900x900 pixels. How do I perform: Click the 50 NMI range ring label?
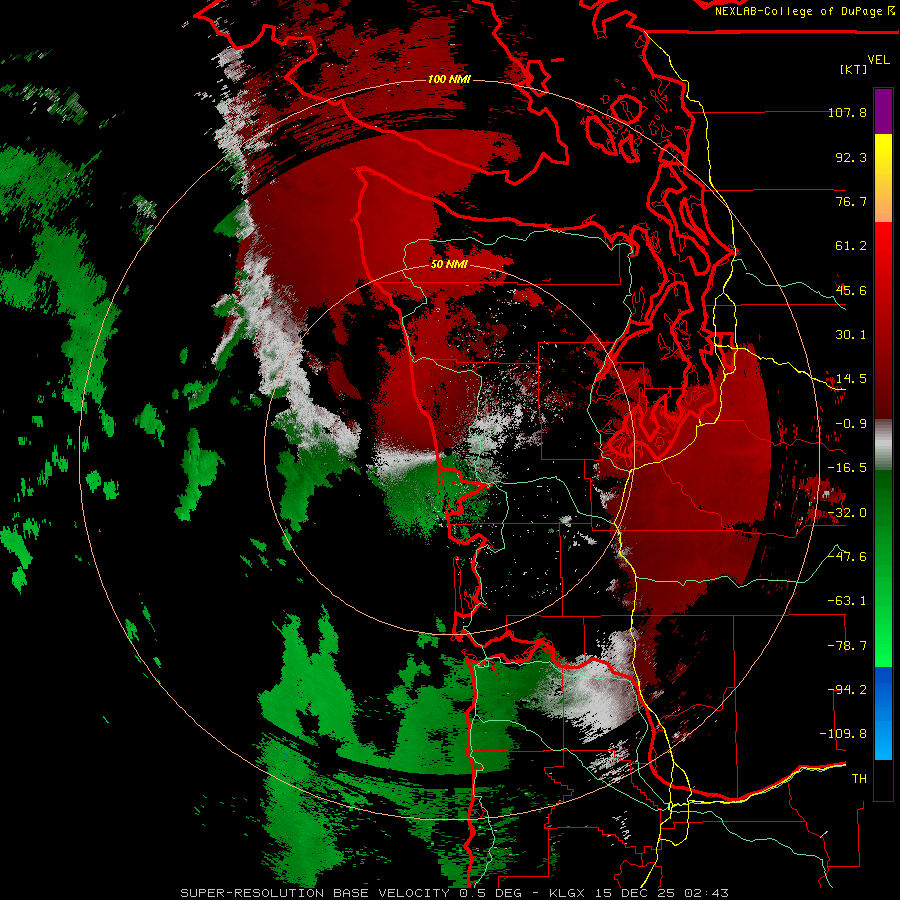(x=449, y=264)
